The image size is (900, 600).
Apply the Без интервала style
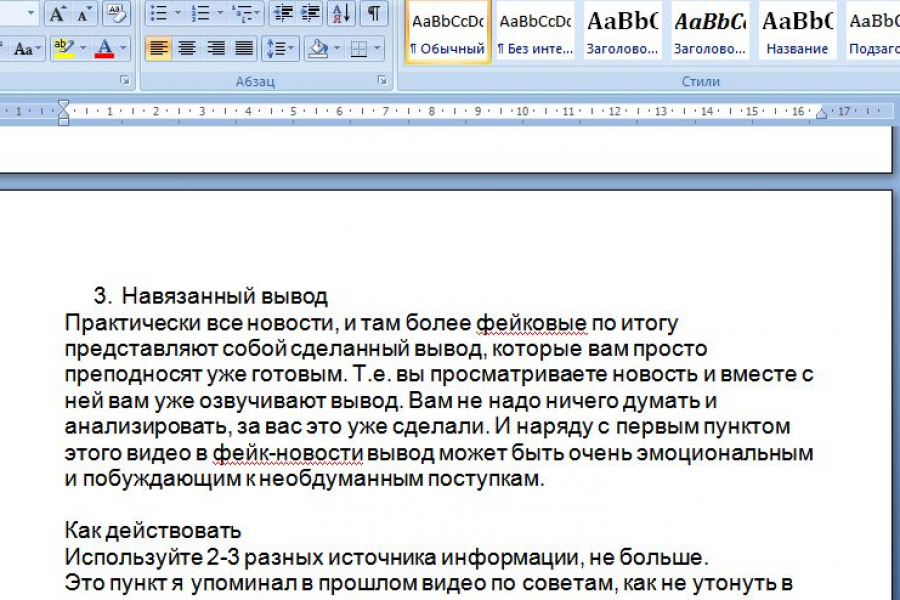(535, 32)
